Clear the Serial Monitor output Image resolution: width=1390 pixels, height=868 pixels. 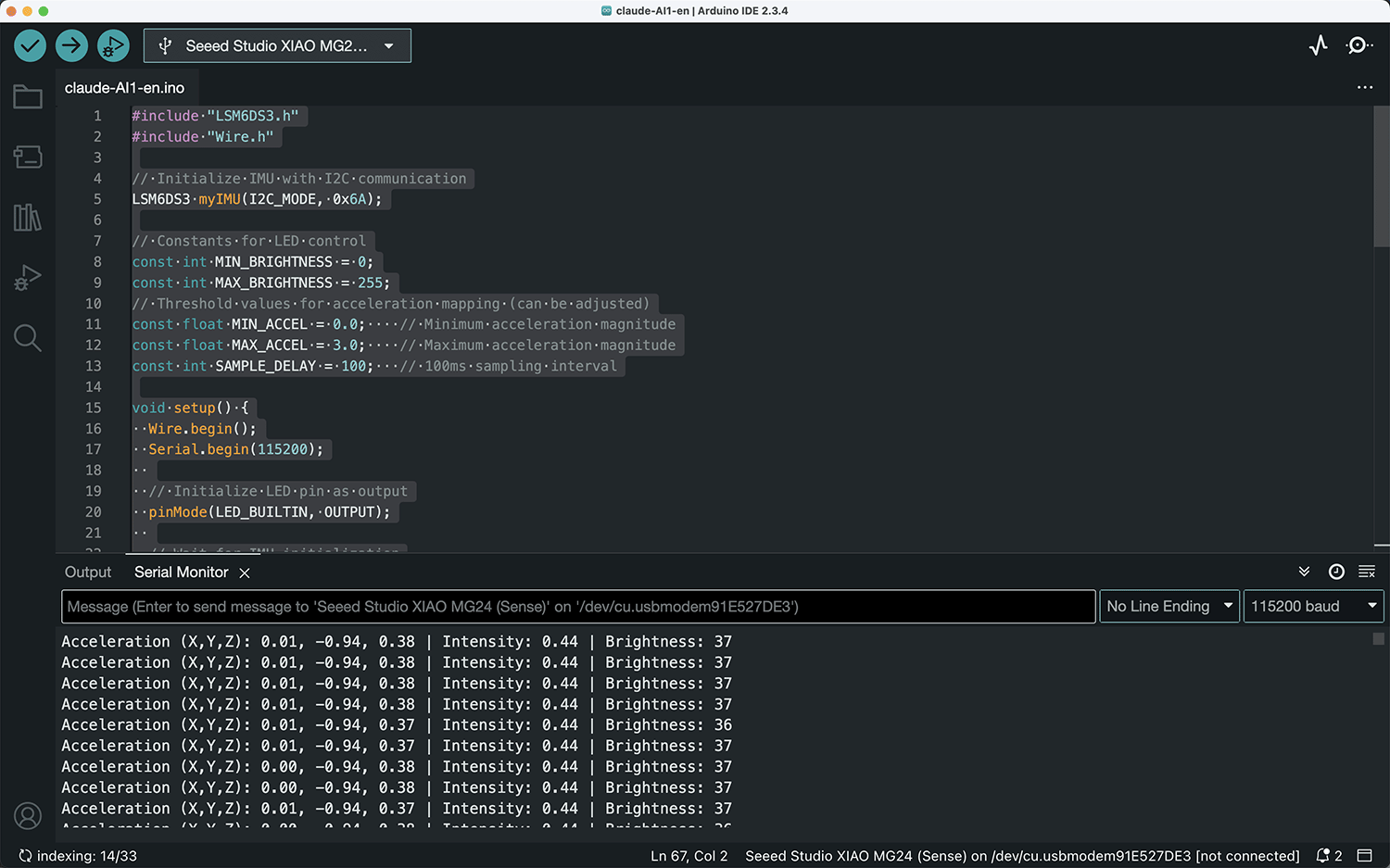click(1367, 572)
